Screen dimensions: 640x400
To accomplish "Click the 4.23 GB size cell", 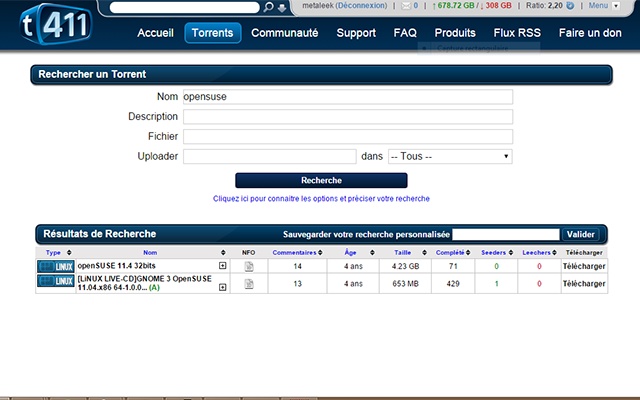I will [405, 266].
